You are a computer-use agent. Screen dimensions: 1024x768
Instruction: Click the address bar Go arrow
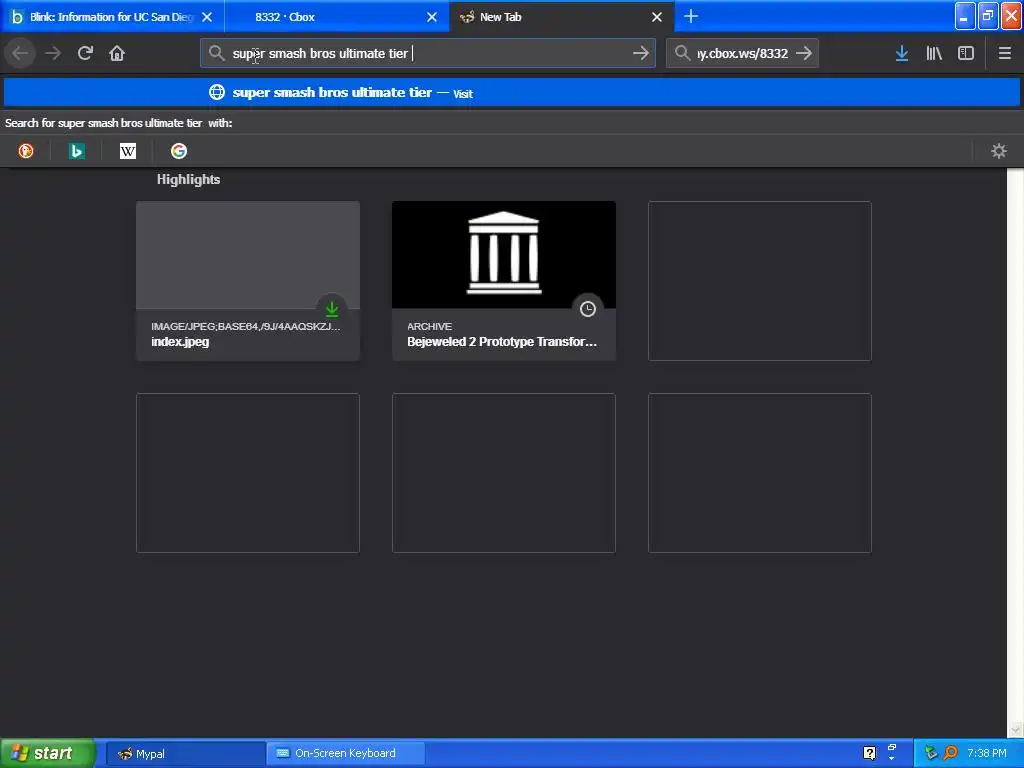click(x=641, y=53)
